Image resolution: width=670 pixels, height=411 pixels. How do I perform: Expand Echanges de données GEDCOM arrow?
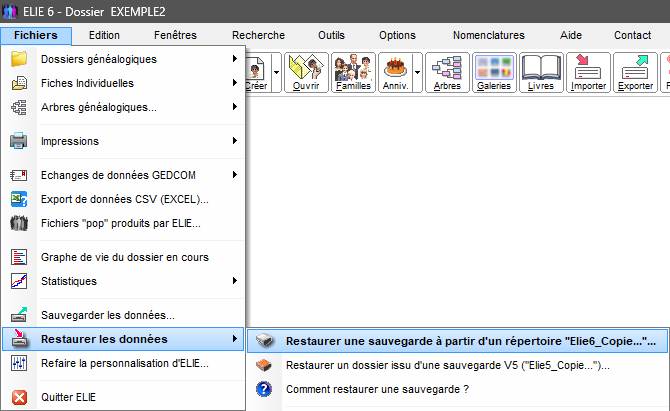click(235, 175)
